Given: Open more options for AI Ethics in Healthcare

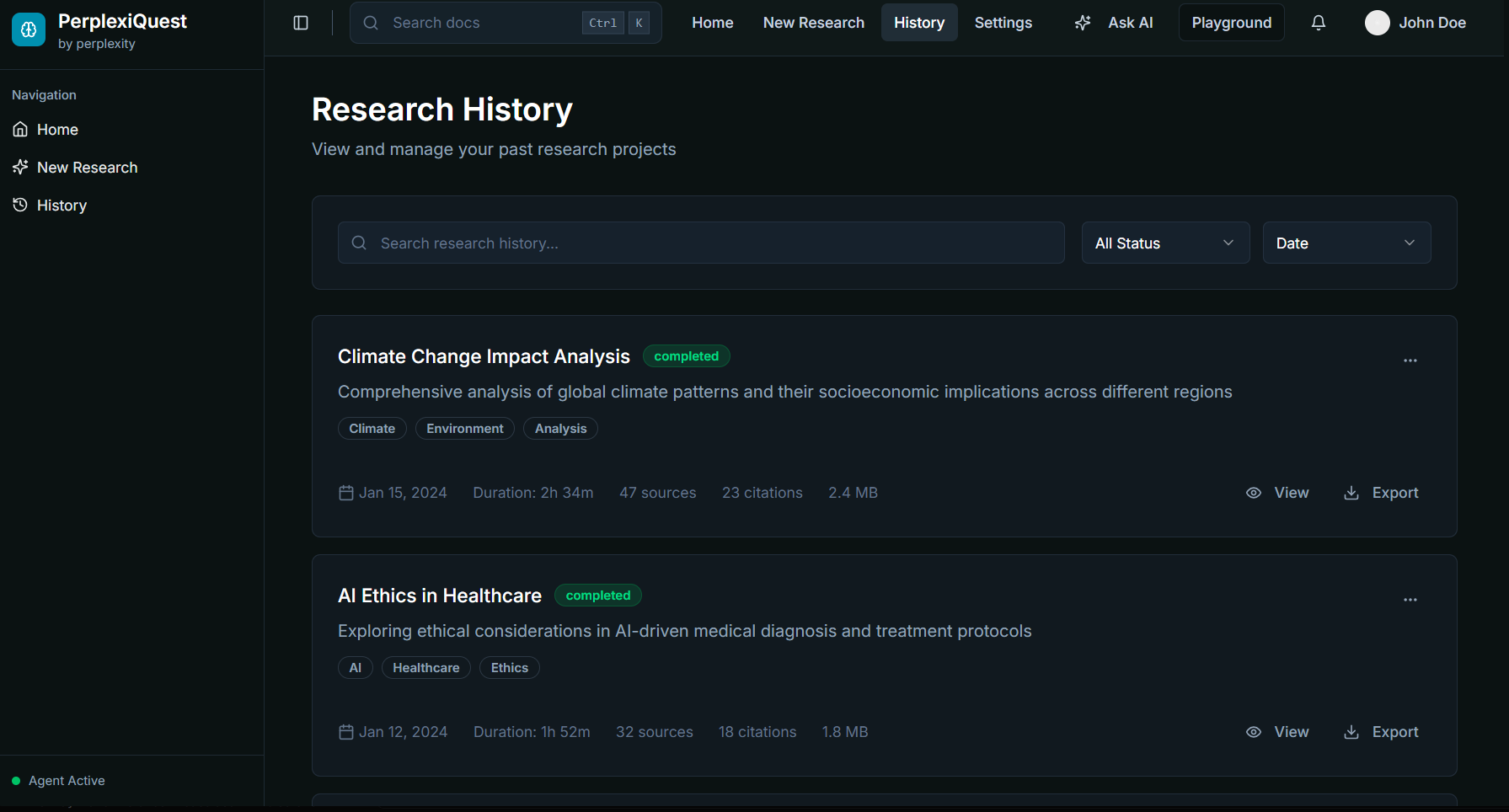Looking at the screenshot, I should tap(1410, 600).
